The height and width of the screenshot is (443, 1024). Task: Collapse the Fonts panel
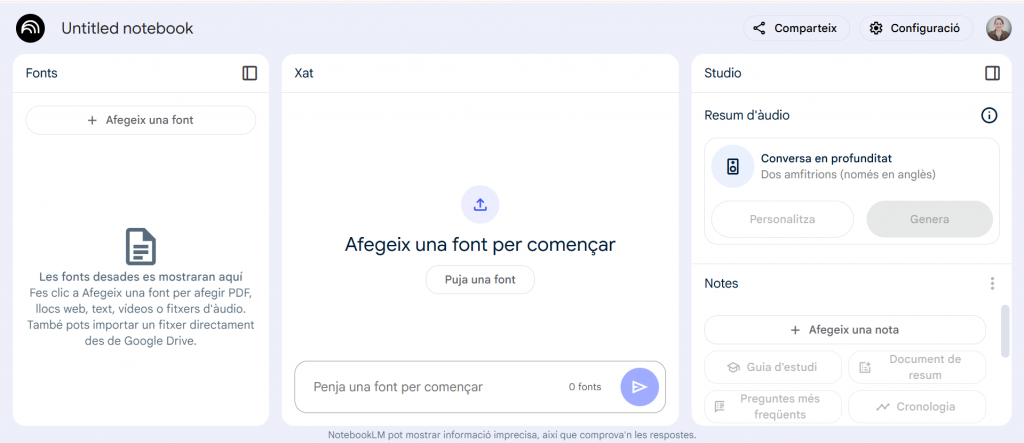[x=250, y=73]
